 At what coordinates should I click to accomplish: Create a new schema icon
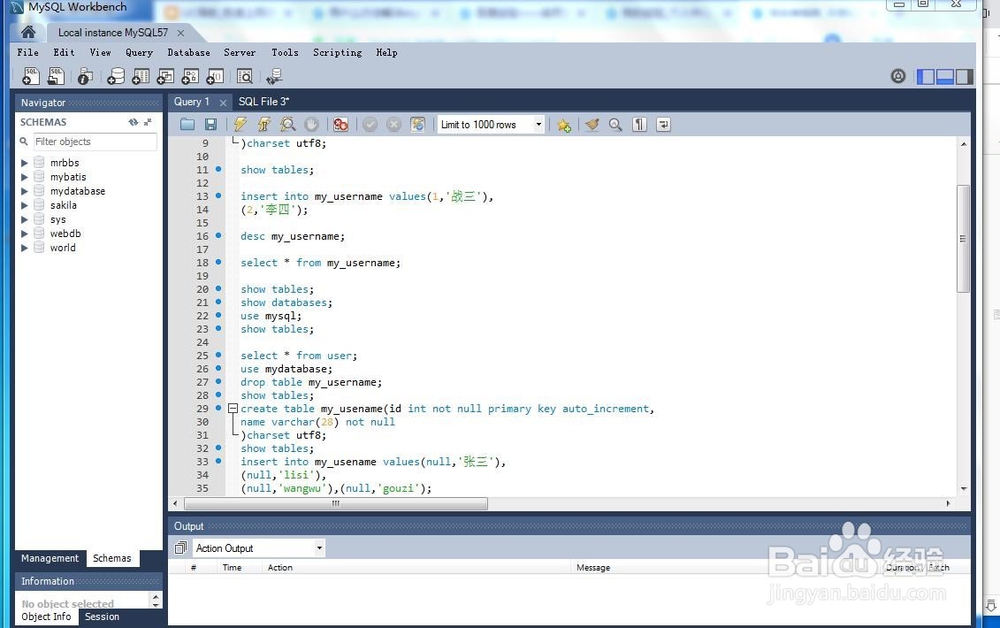(115, 77)
